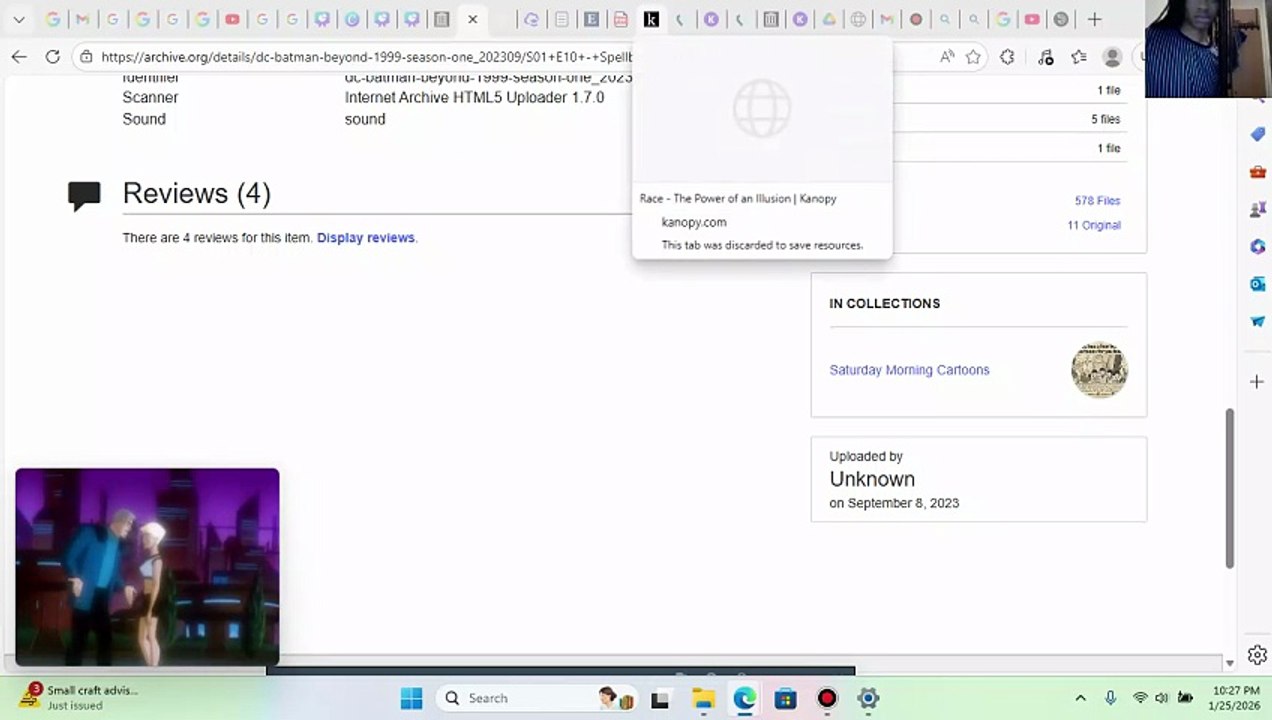Switch to the dark globe tab before new tab button
1272x720 pixels.
tap(1061, 19)
